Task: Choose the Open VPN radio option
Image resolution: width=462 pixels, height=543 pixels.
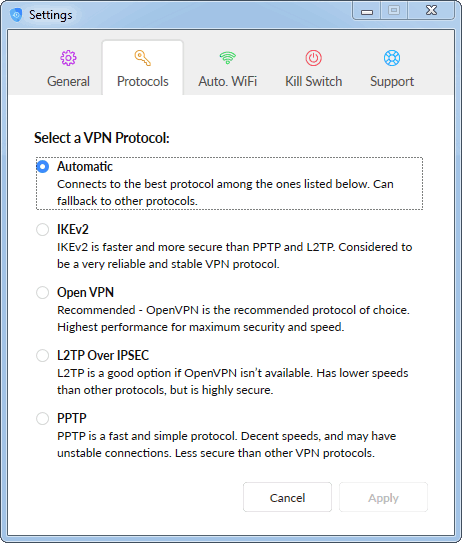Action: point(43,292)
